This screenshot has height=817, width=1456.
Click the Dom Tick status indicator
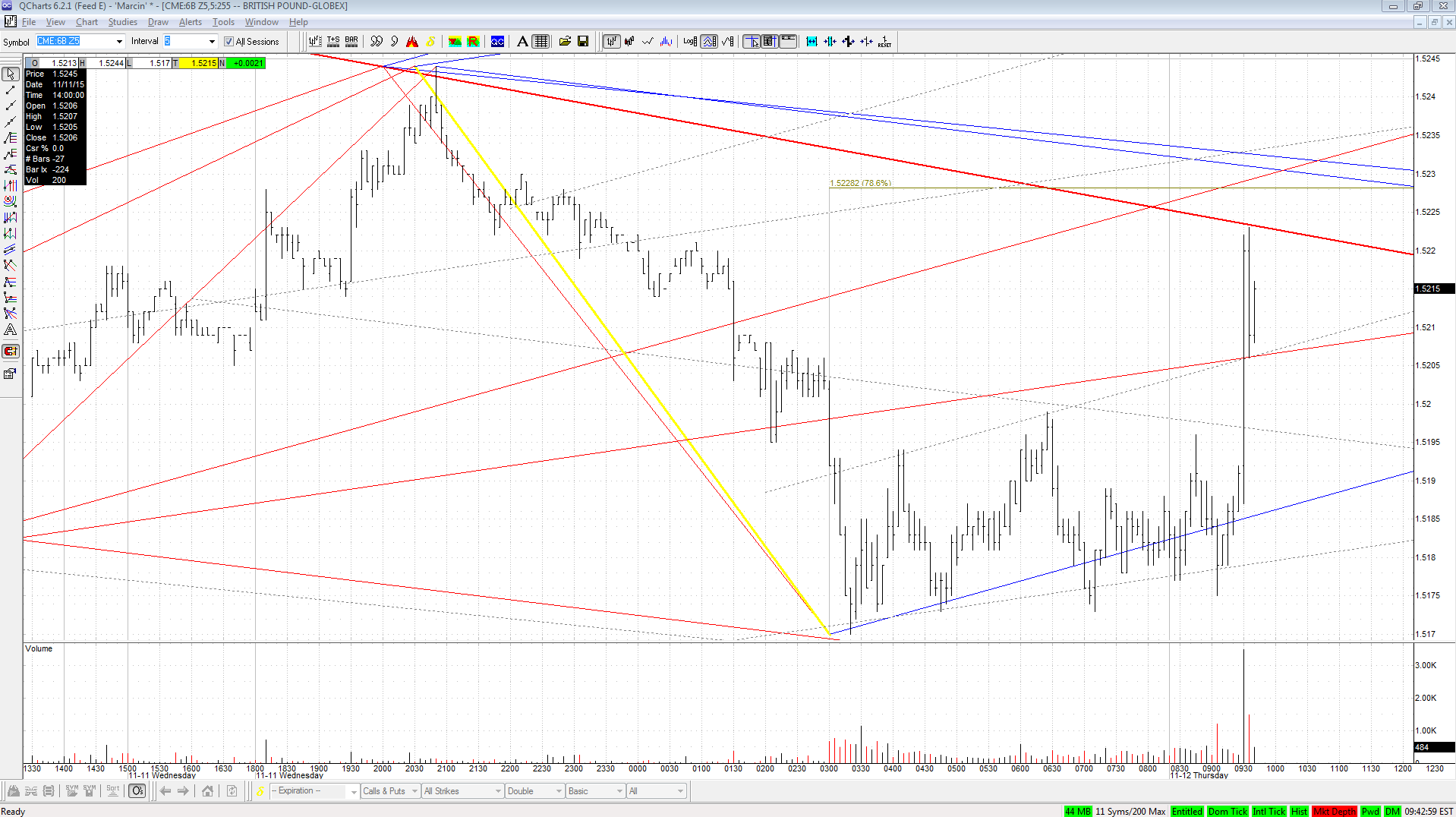click(1228, 811)
